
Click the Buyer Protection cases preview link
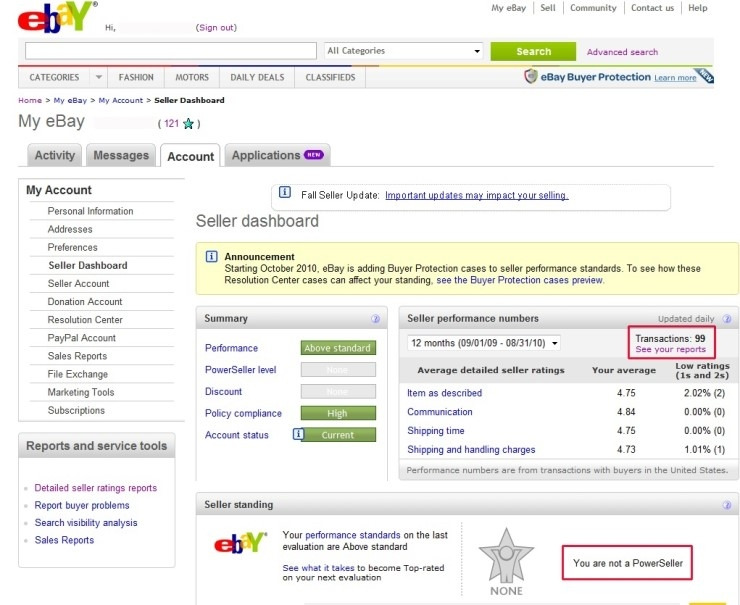click(520, 280)
